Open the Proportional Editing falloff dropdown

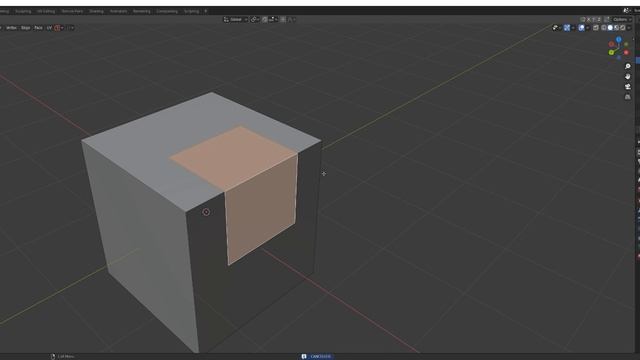pyautogui.click(x=292, y=20)
